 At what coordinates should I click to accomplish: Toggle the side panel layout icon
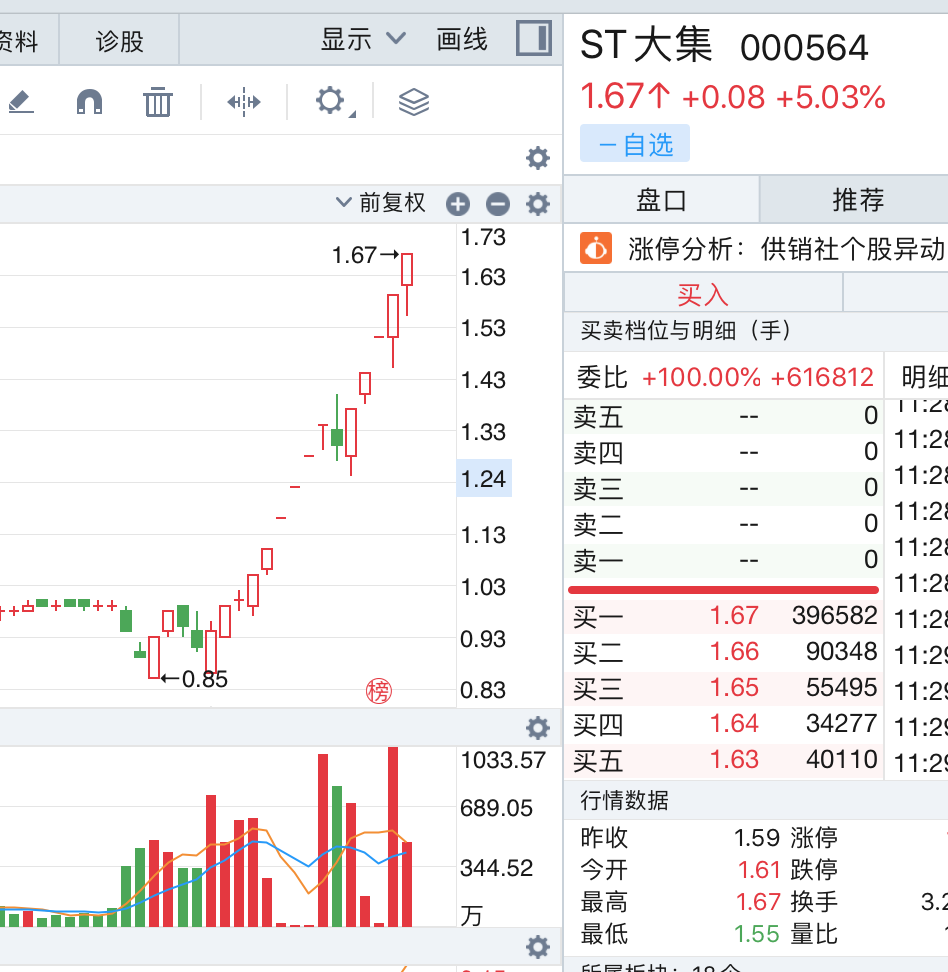534,38
